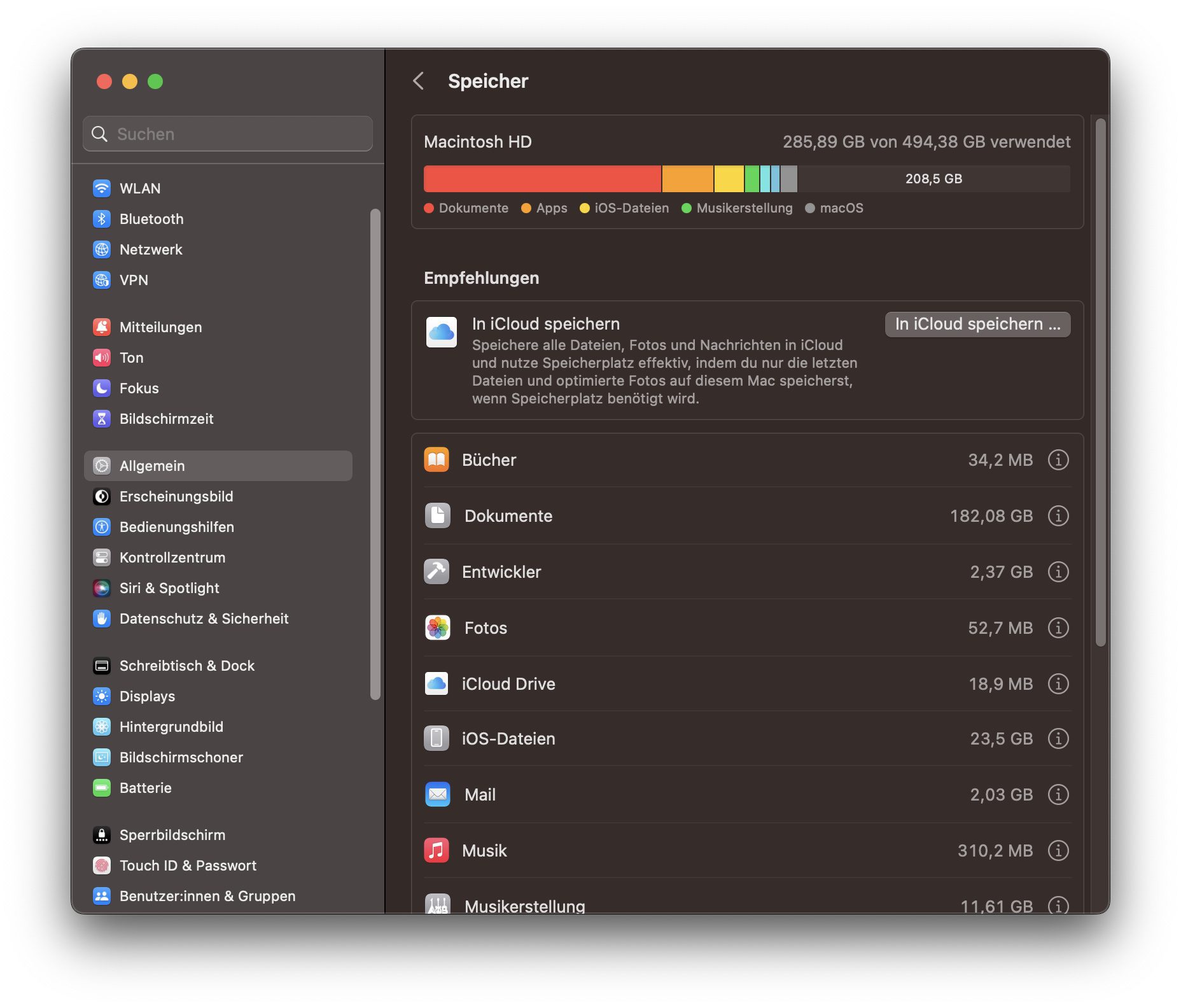Click the info icon beside Fotos
1181x1008 pixels.
(1058, 627)
